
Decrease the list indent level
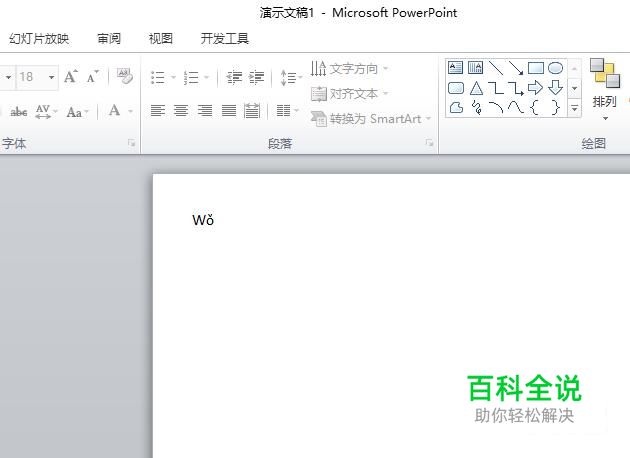[x=234, y=77]
